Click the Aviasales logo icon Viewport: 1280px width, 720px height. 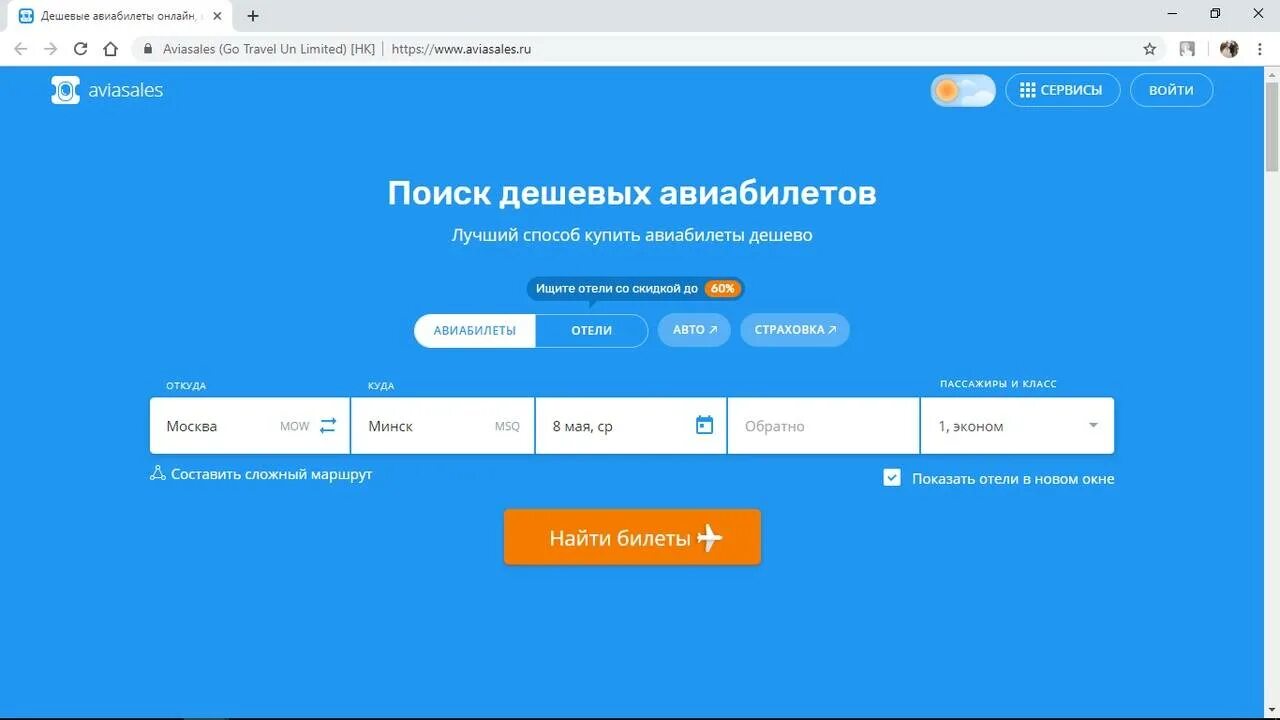click(x=64, y=90)
